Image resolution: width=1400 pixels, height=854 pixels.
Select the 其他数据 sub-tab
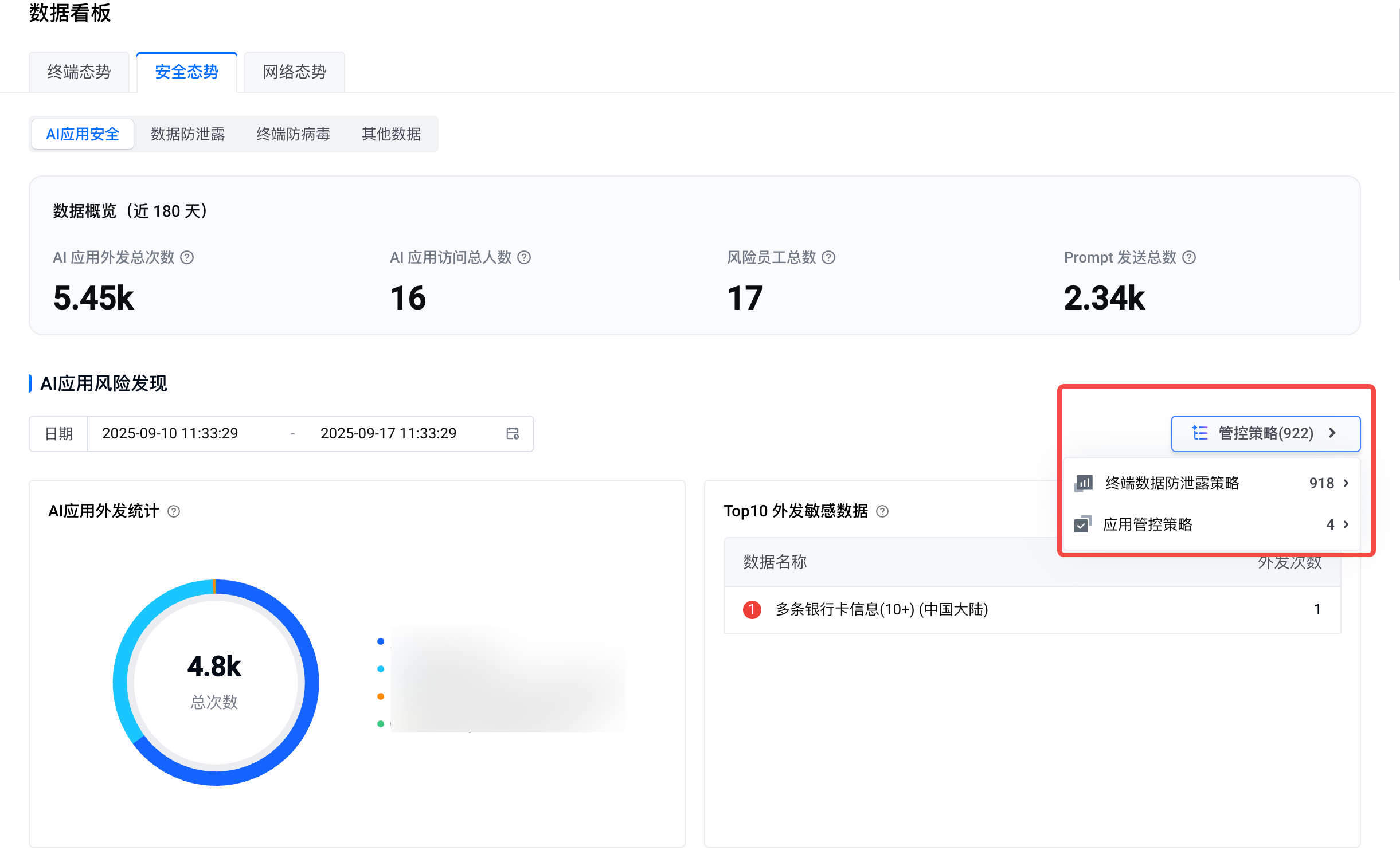pos(391,134)
